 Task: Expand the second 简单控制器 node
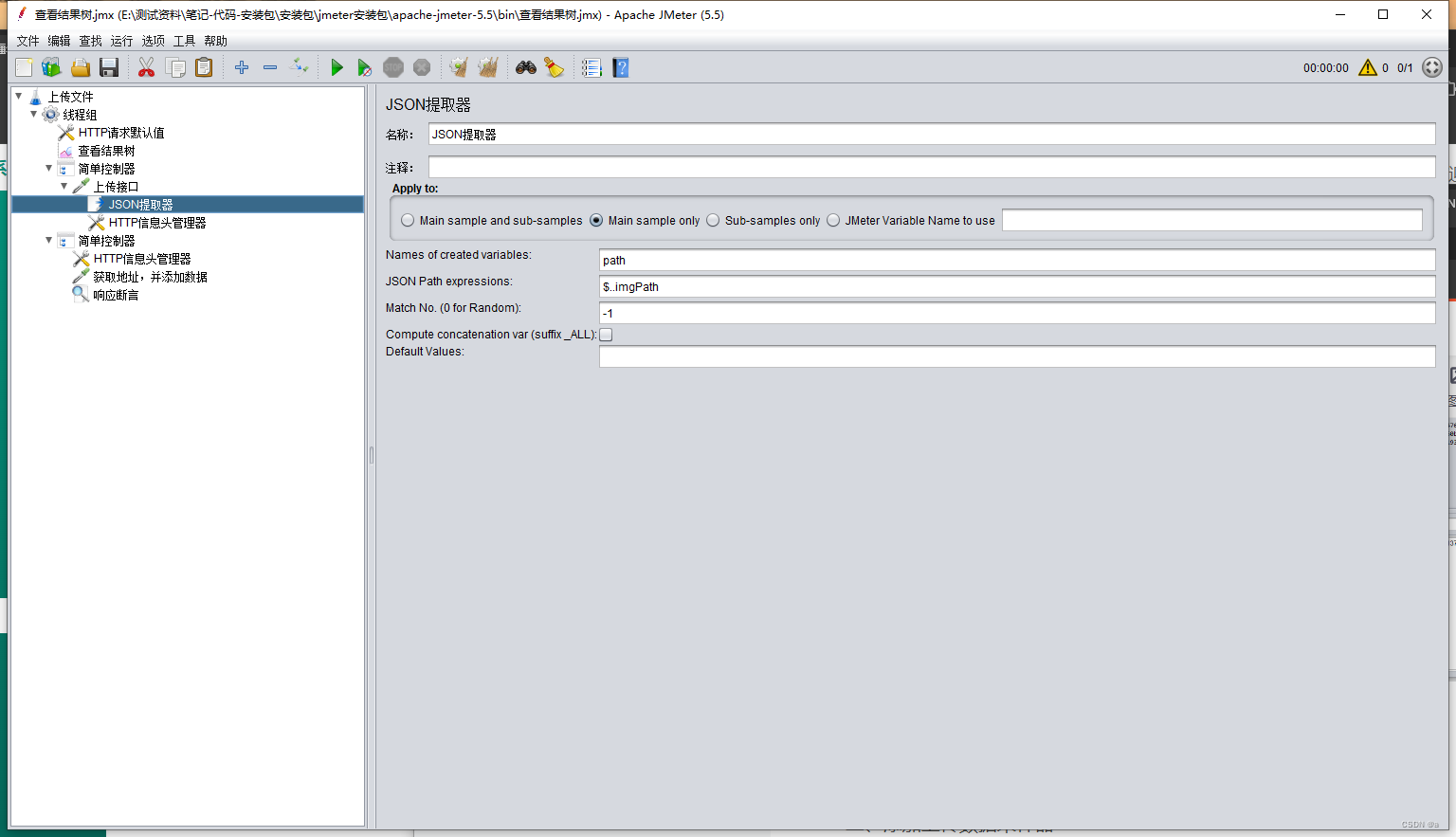pyautogui.click(x=47, y=240)
